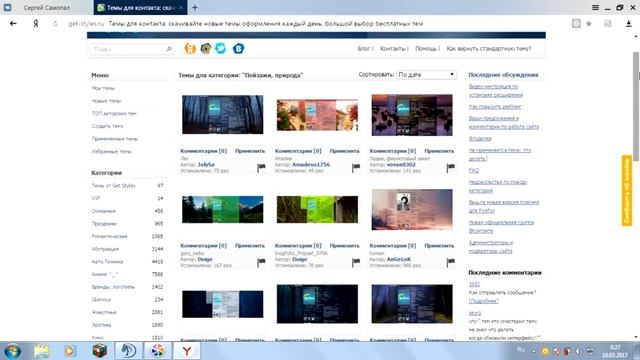Click the page vertical scrollbar thumb

pos(636,106)
